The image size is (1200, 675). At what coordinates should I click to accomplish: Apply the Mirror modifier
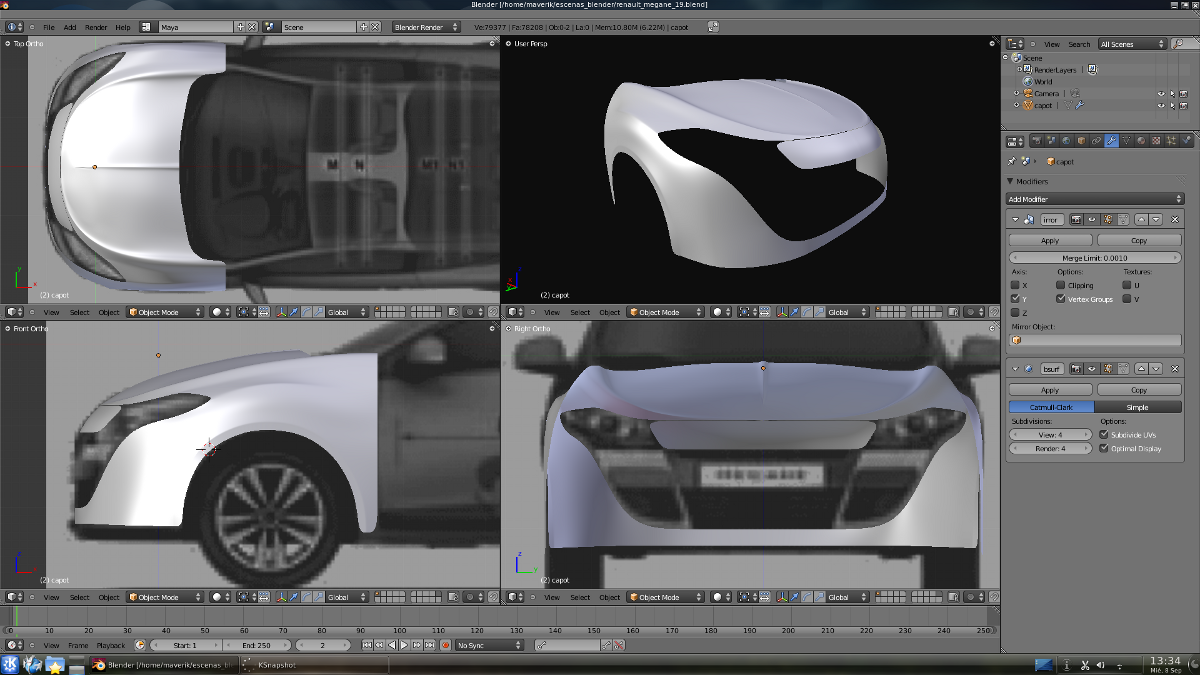click(1050, 240)
